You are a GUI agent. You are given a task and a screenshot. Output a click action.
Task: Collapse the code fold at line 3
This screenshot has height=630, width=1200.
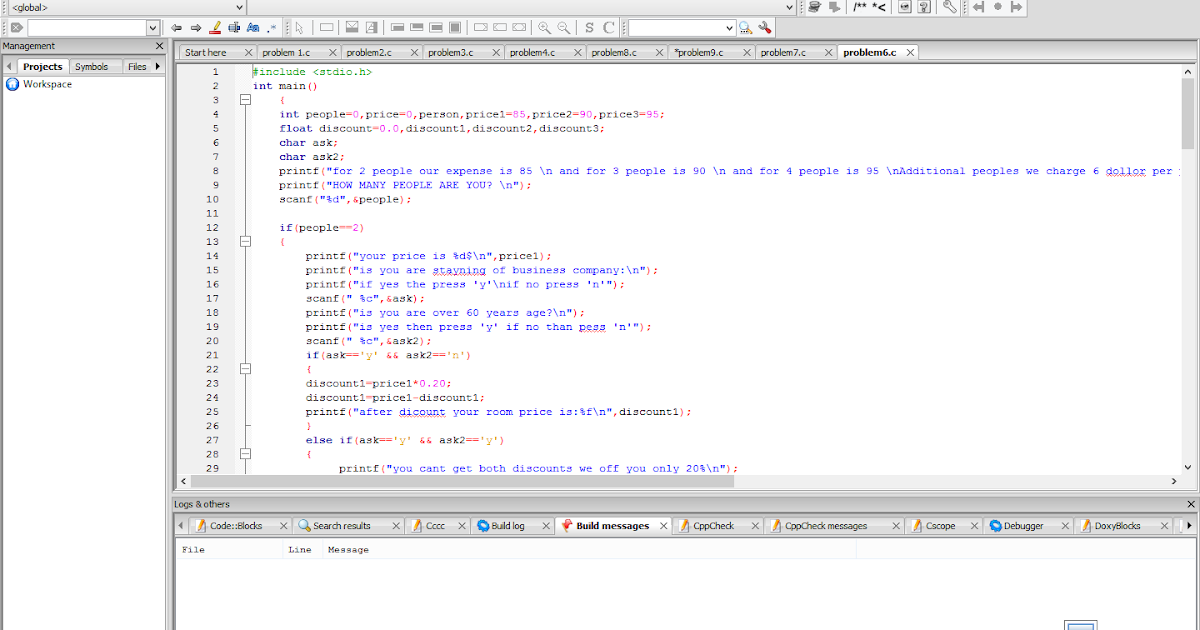[x=245, y=99]
